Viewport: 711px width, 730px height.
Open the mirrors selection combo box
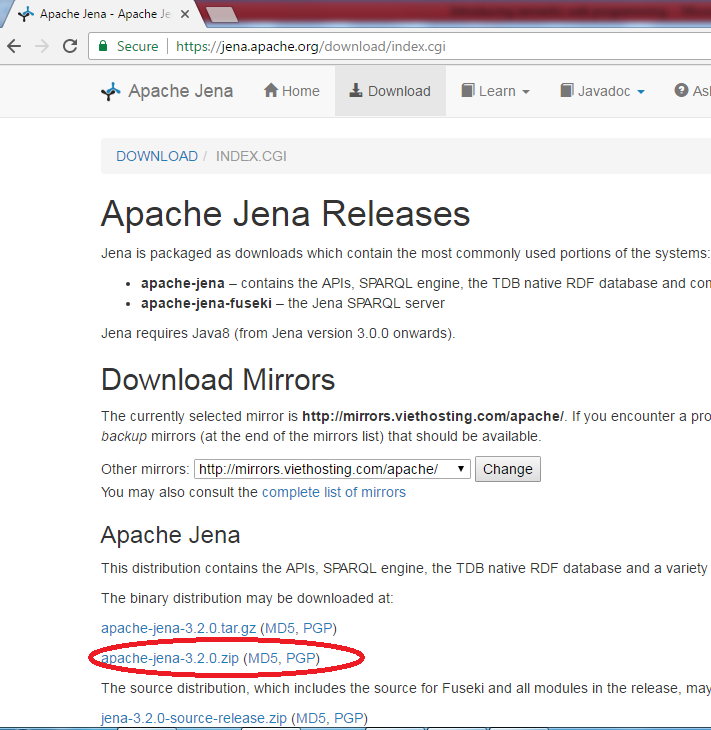click(332, 469)
